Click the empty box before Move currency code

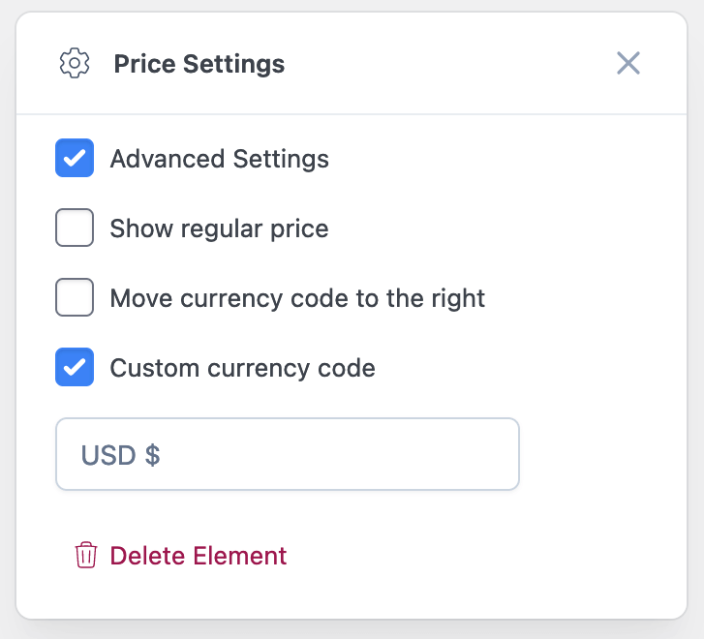pos(75,298)
